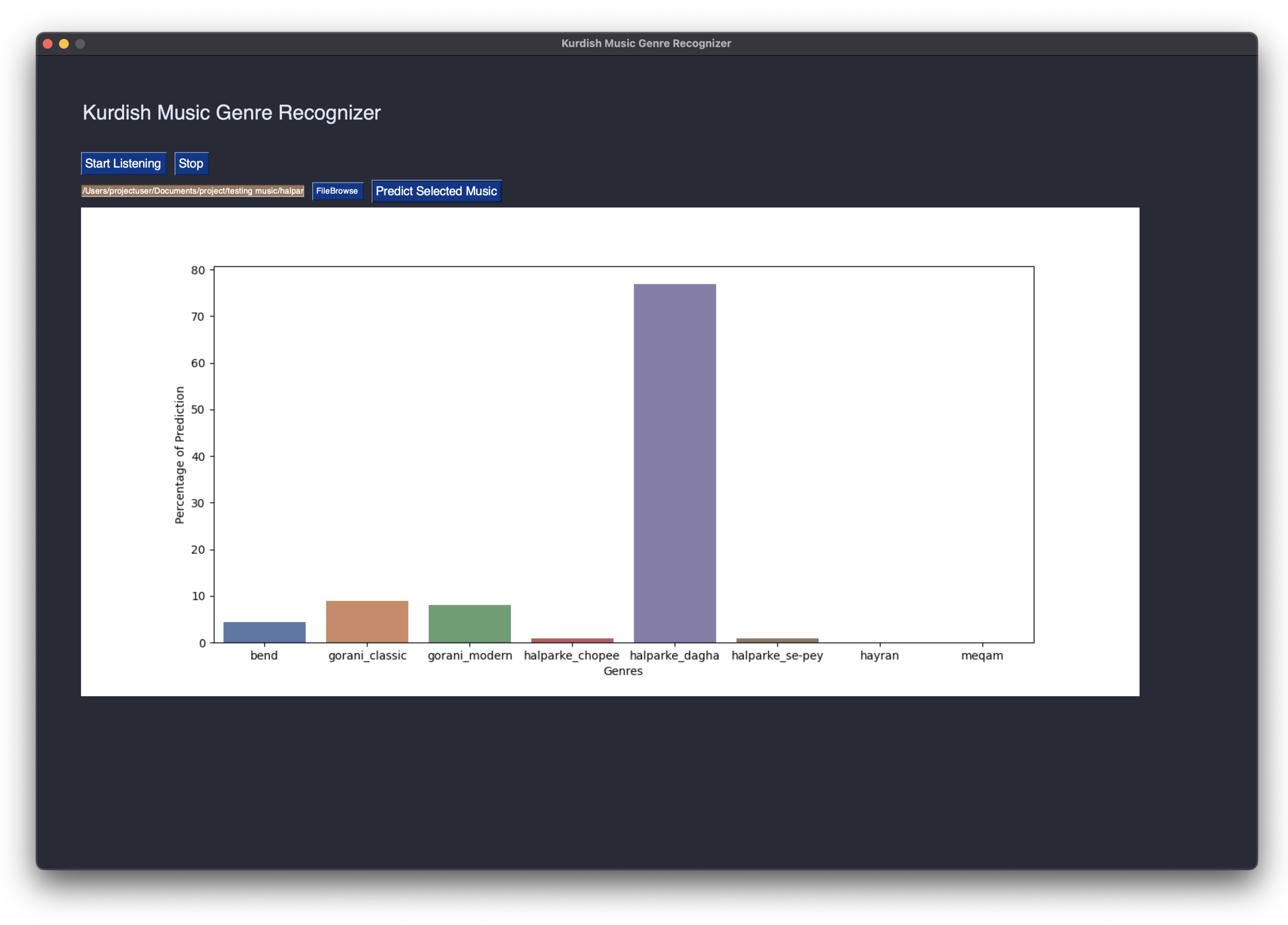Click the blue bend bar

[x=264, y=632]
